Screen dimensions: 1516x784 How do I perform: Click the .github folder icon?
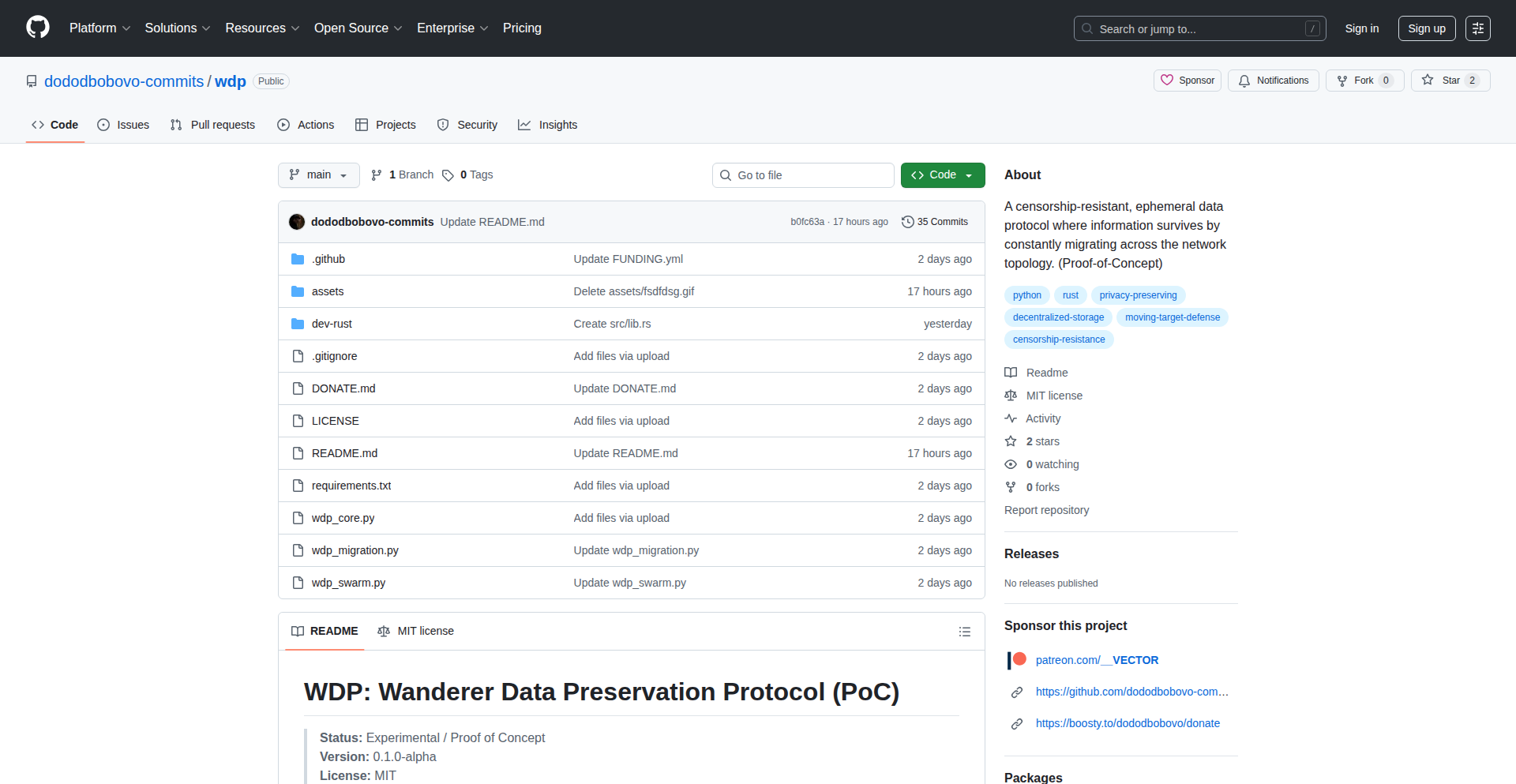pyautogui.click(x=298, y=258)
